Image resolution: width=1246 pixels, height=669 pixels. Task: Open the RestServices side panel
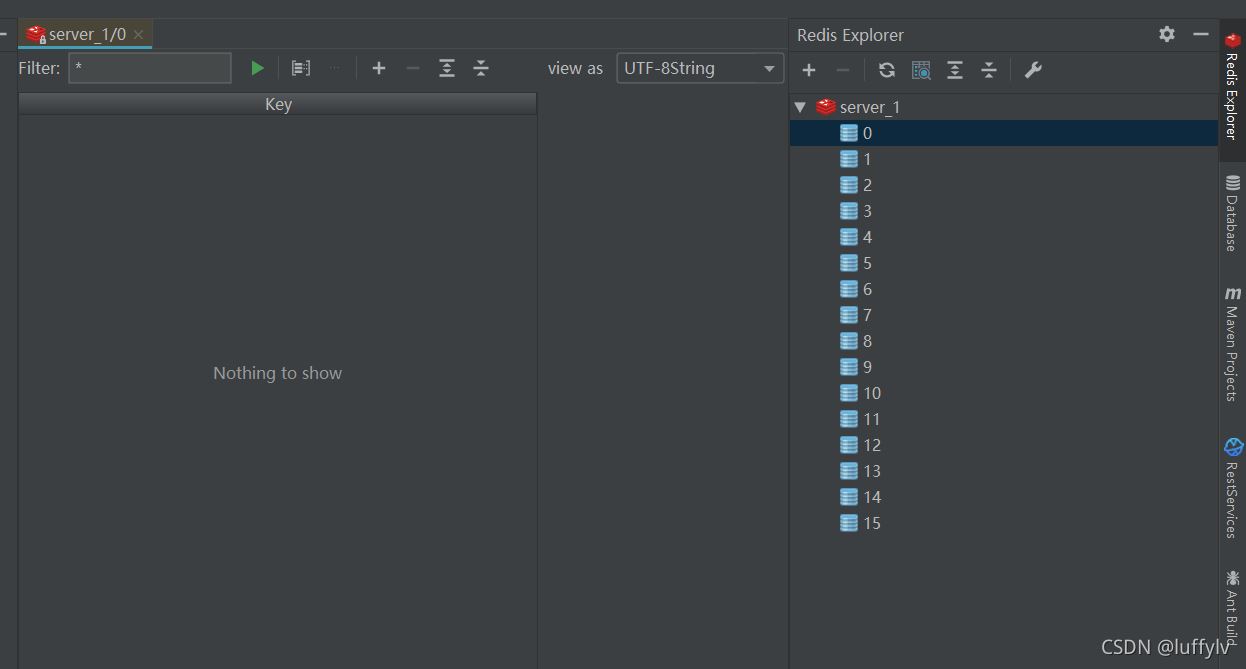click(1232, 488)
